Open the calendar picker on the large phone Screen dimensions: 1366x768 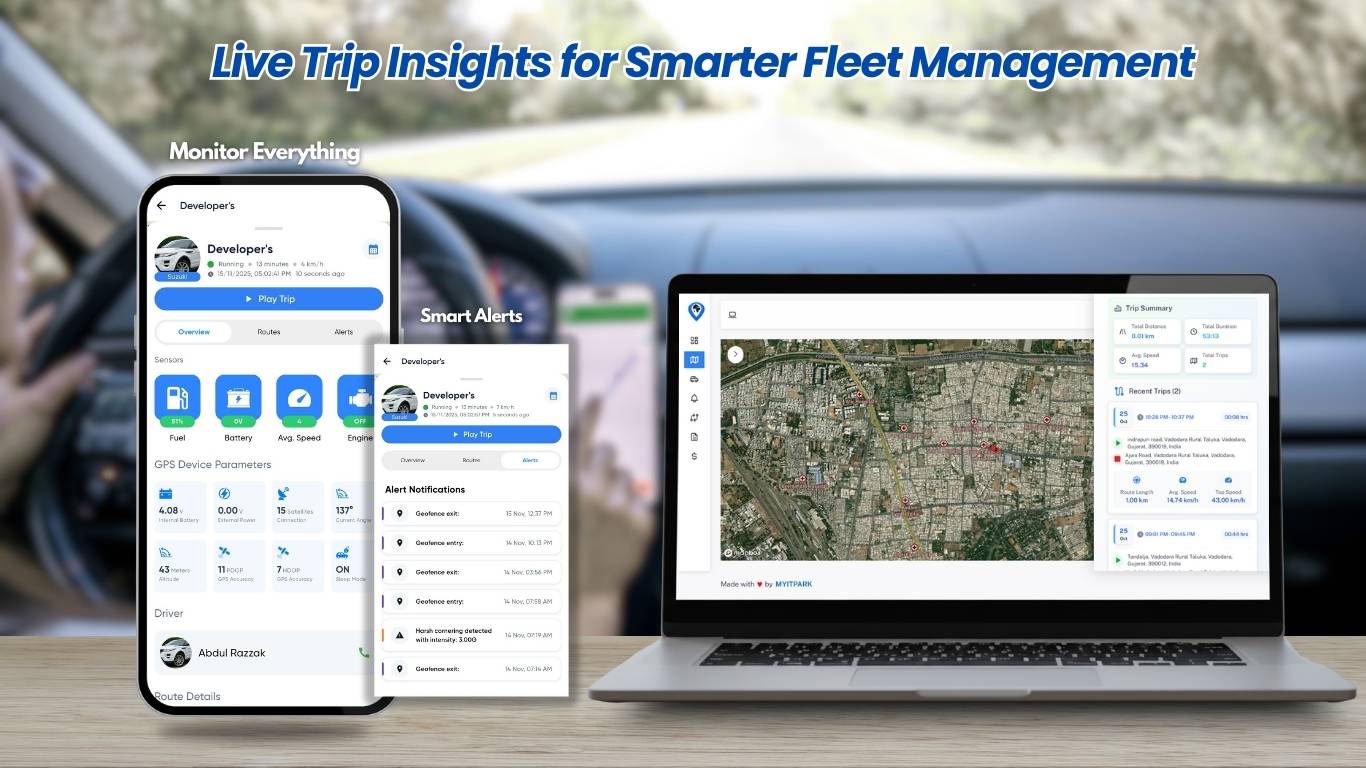tap(373, 250)
